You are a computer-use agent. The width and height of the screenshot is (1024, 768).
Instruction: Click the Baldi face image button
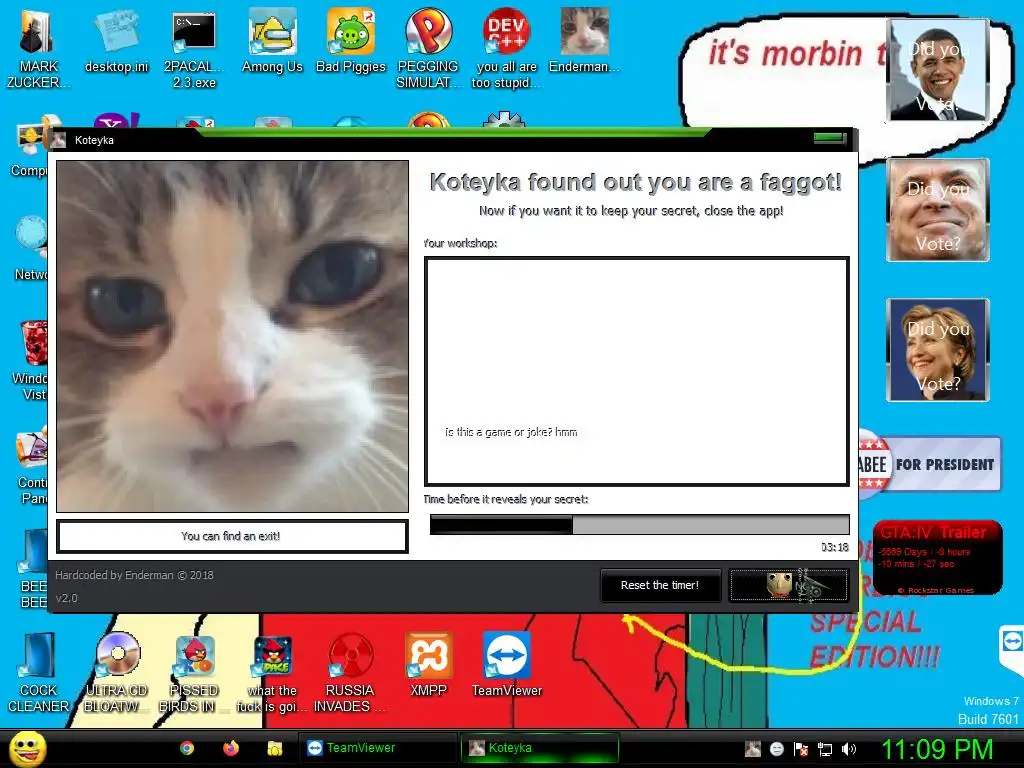789,585
